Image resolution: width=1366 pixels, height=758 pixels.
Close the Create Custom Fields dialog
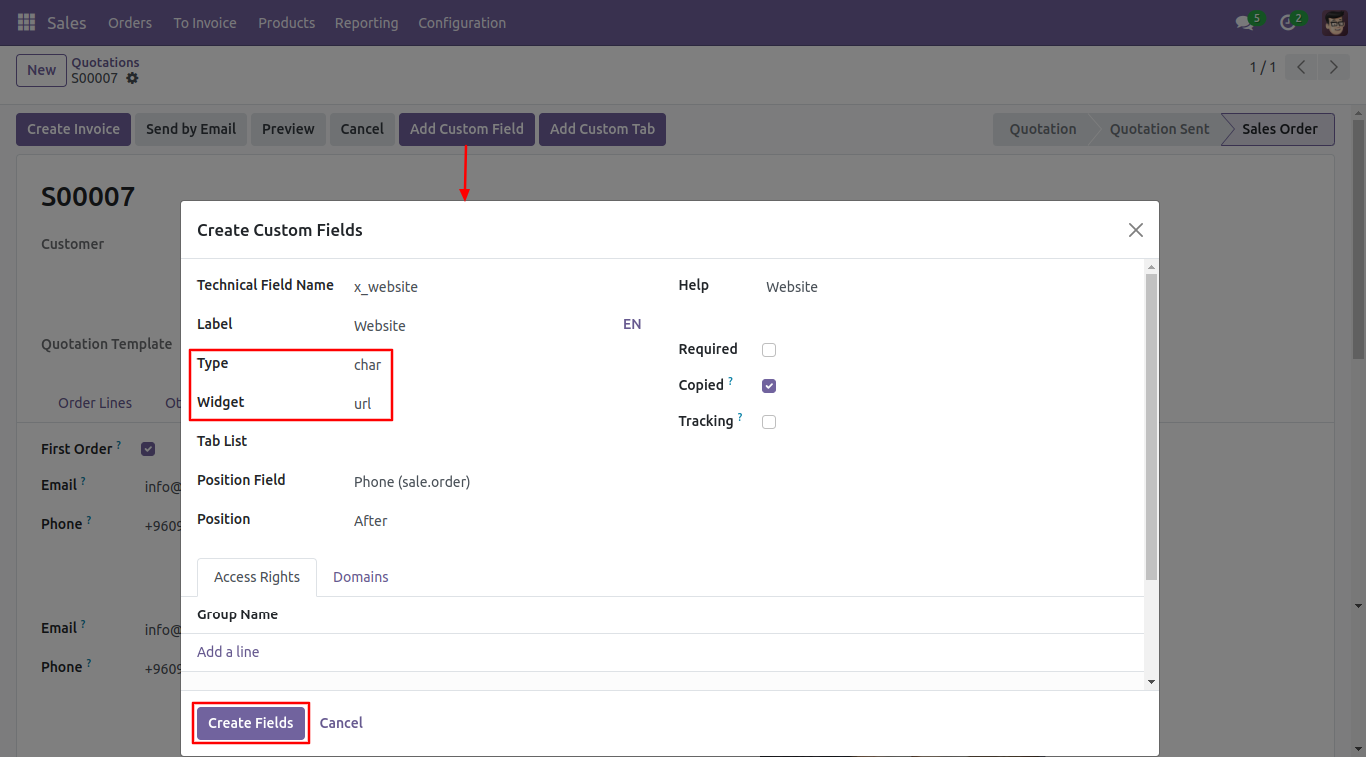click(1135, 230)
